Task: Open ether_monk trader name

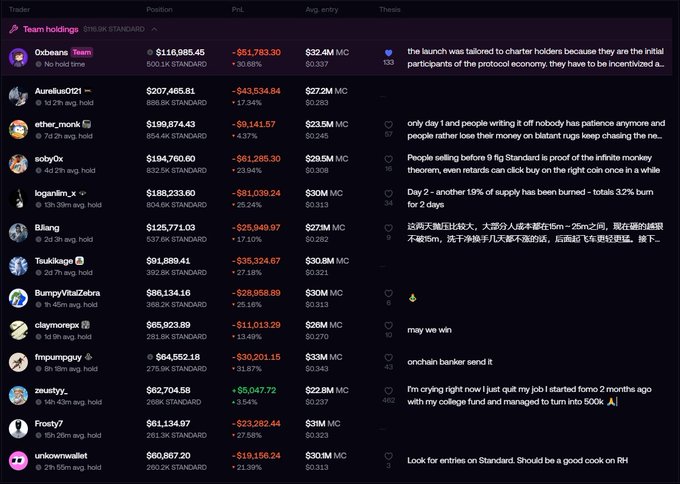Action: 57,124
